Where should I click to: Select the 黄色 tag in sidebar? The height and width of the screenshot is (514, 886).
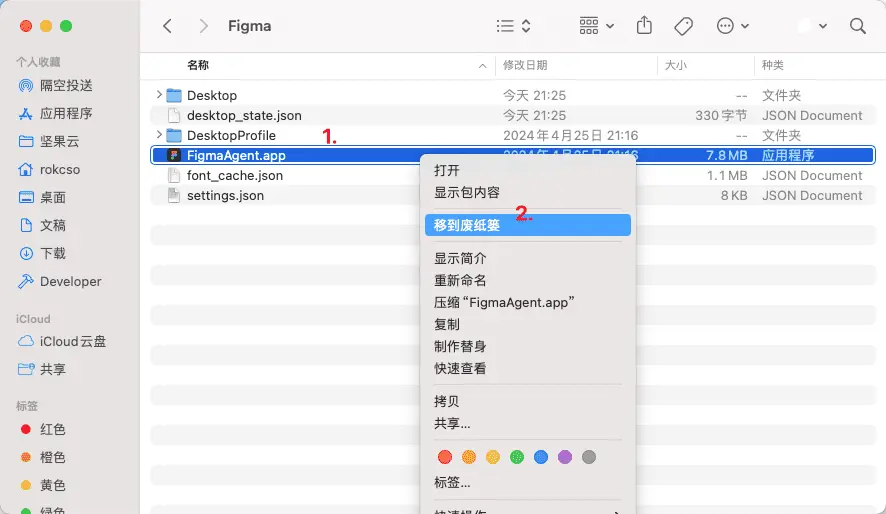(x=42, y=485)
